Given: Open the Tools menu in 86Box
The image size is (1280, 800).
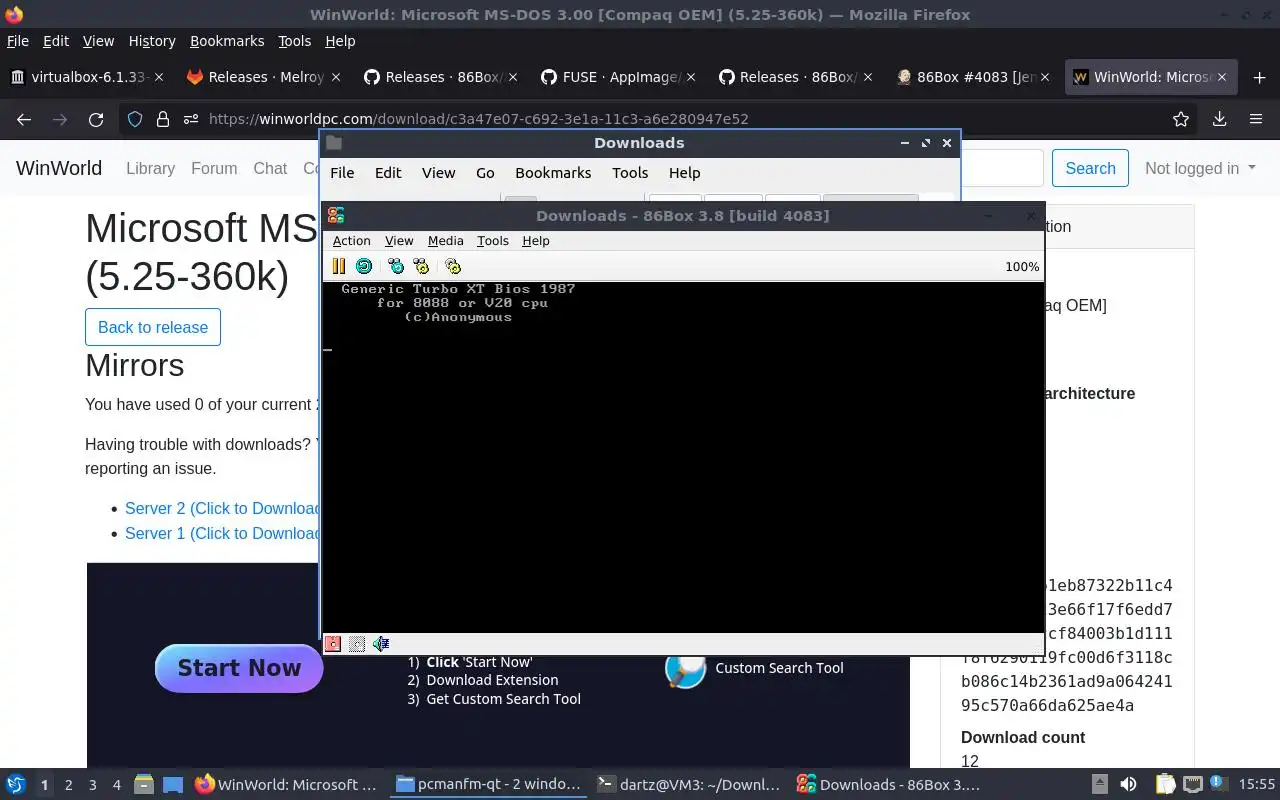Looking at the screenshot, I should click(x=493, y=241).
